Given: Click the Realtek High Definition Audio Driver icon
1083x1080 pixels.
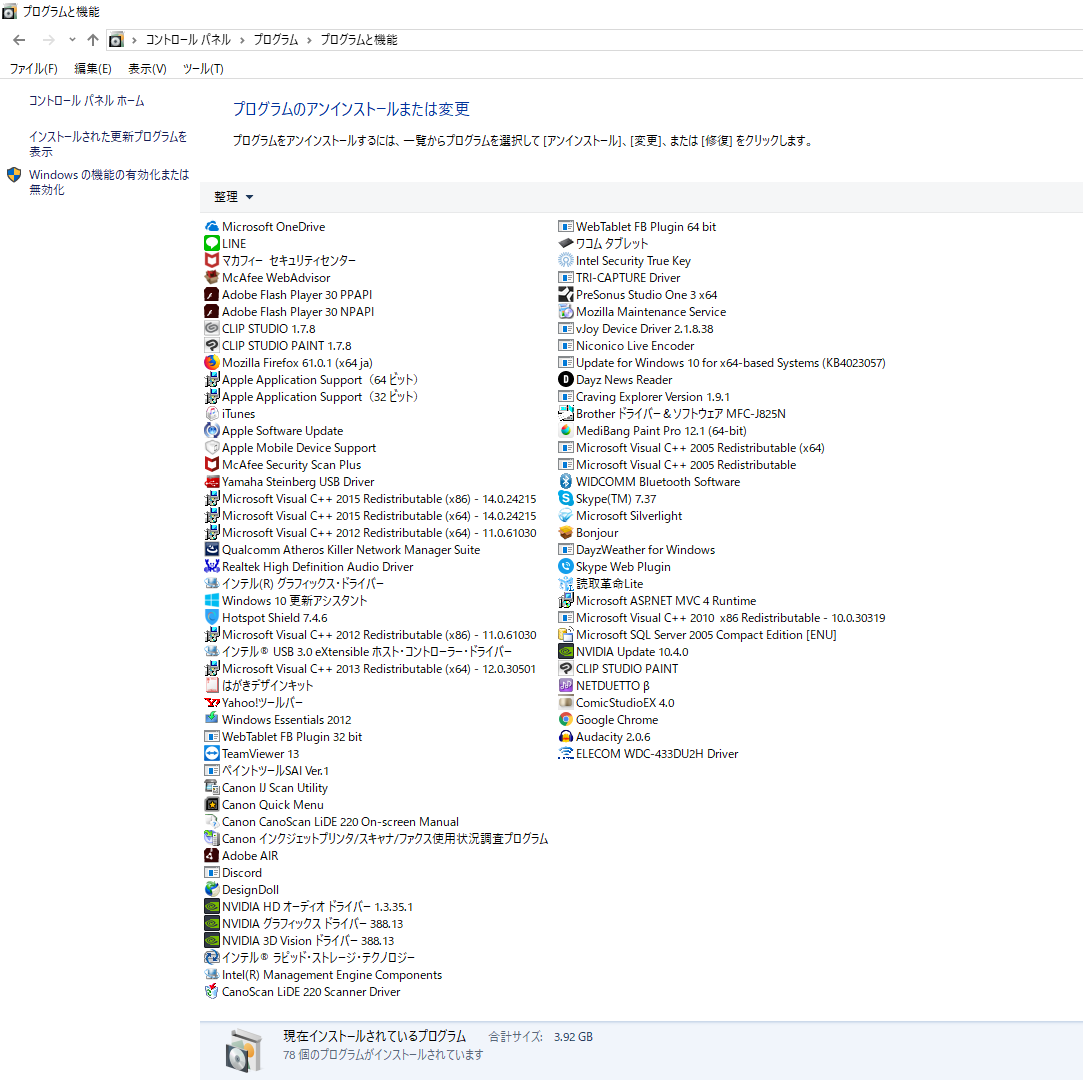Looking at the screenshot, I should [x=212, y=567].
